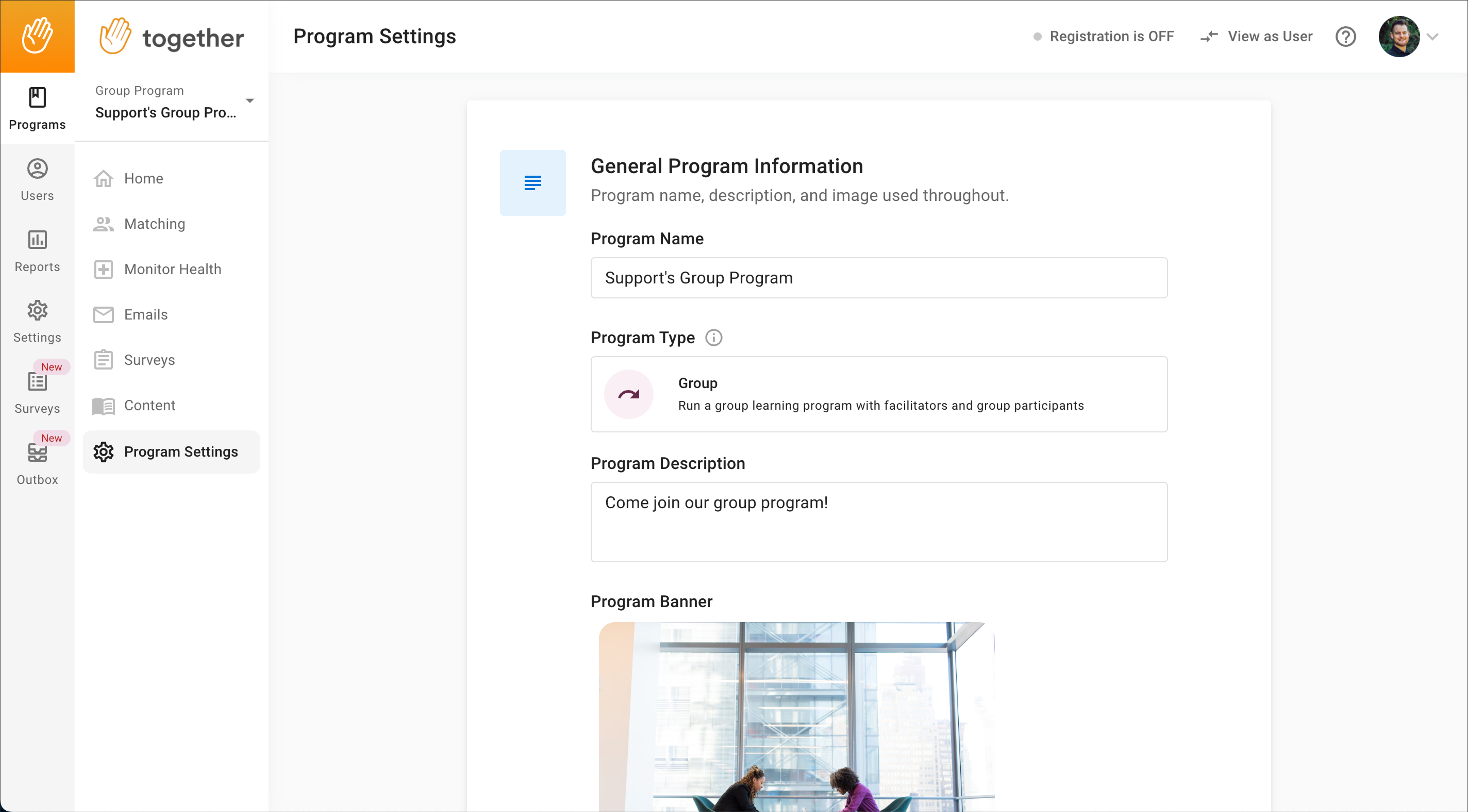Click the Program Banner image
The height and width of the screenshot is (812, 1468).
(796, 716)
